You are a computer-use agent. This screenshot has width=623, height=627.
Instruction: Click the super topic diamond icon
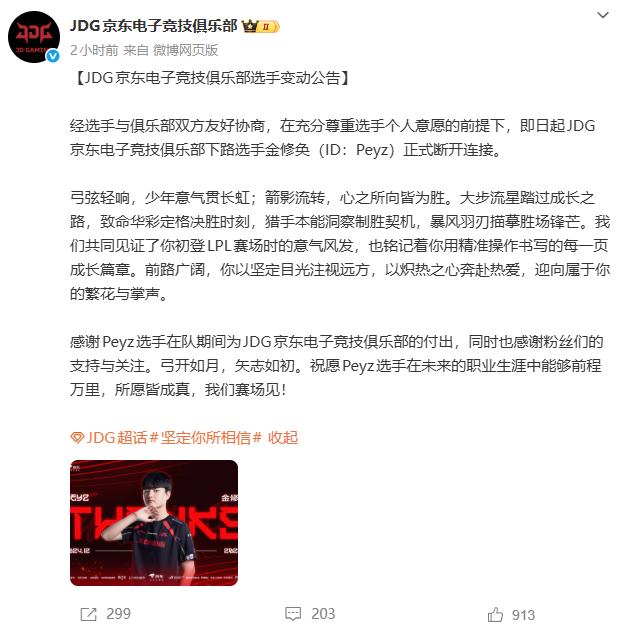point(77,438)
